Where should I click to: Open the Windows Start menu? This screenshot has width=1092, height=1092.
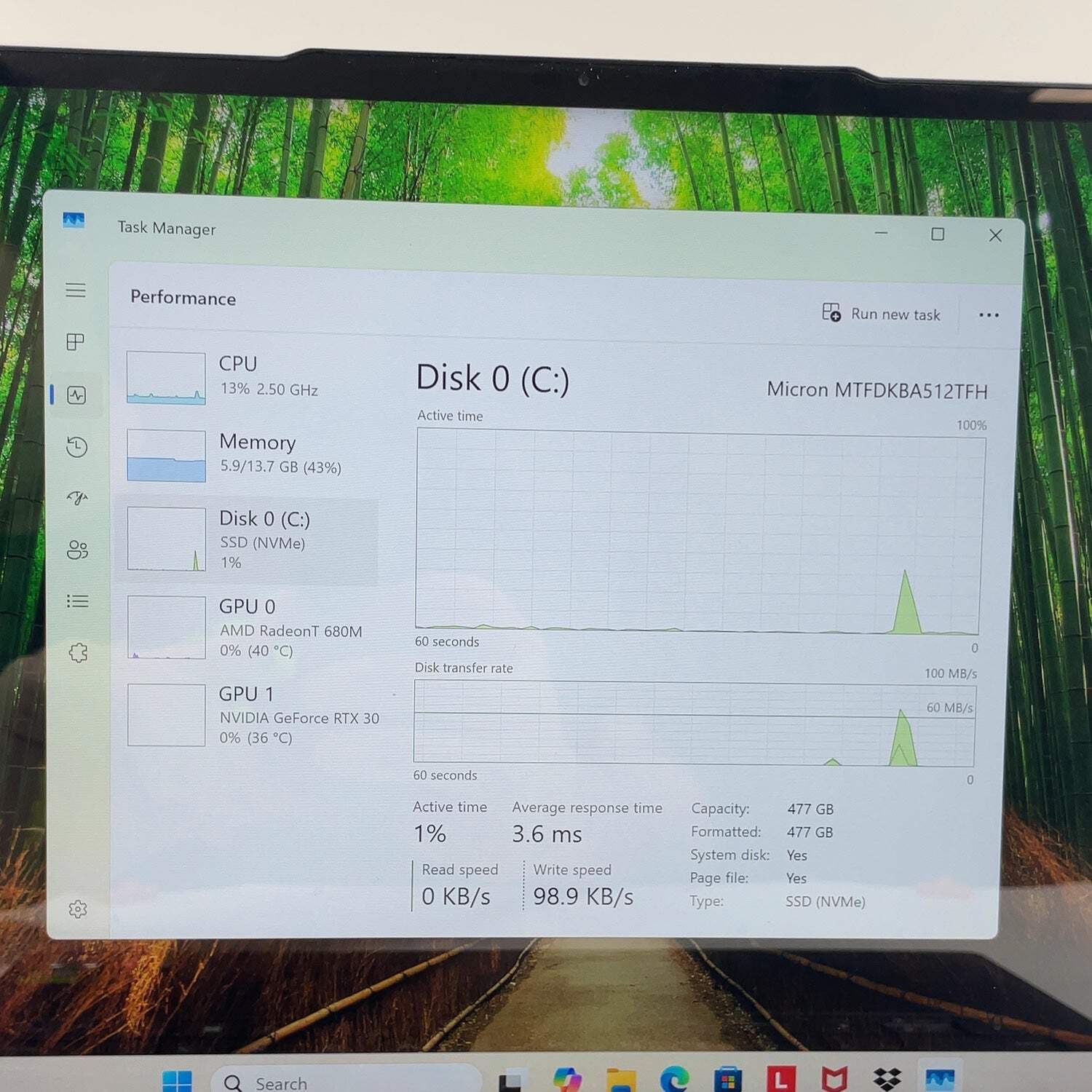pos(177,1081)
